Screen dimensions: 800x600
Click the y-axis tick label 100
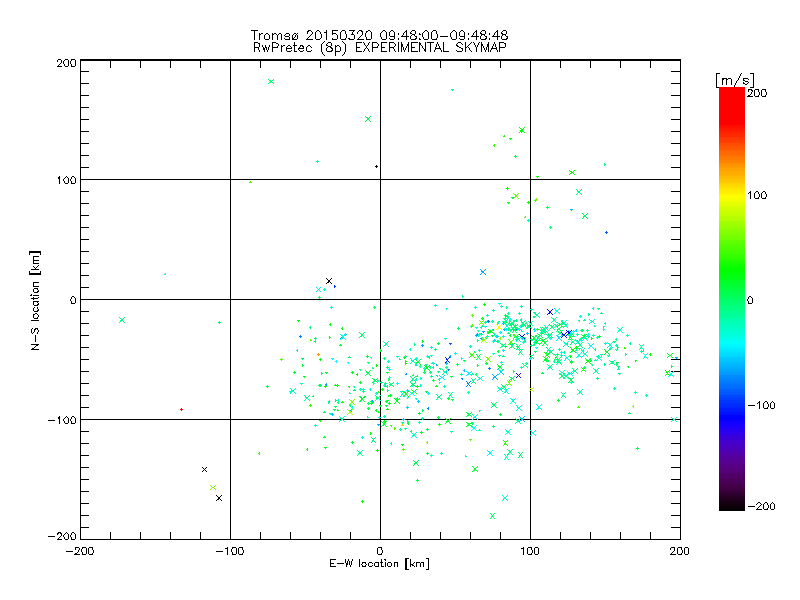point(66,180)
